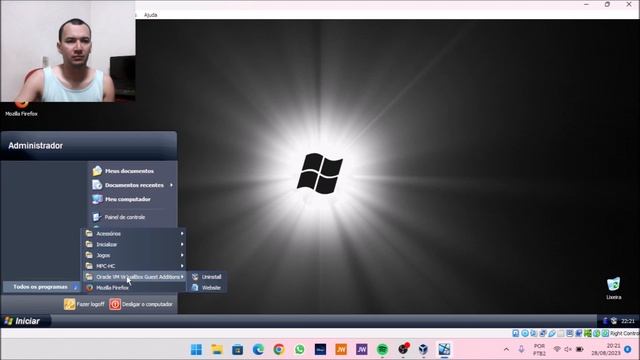Expand the Jogos program folder

click(134, 255)
